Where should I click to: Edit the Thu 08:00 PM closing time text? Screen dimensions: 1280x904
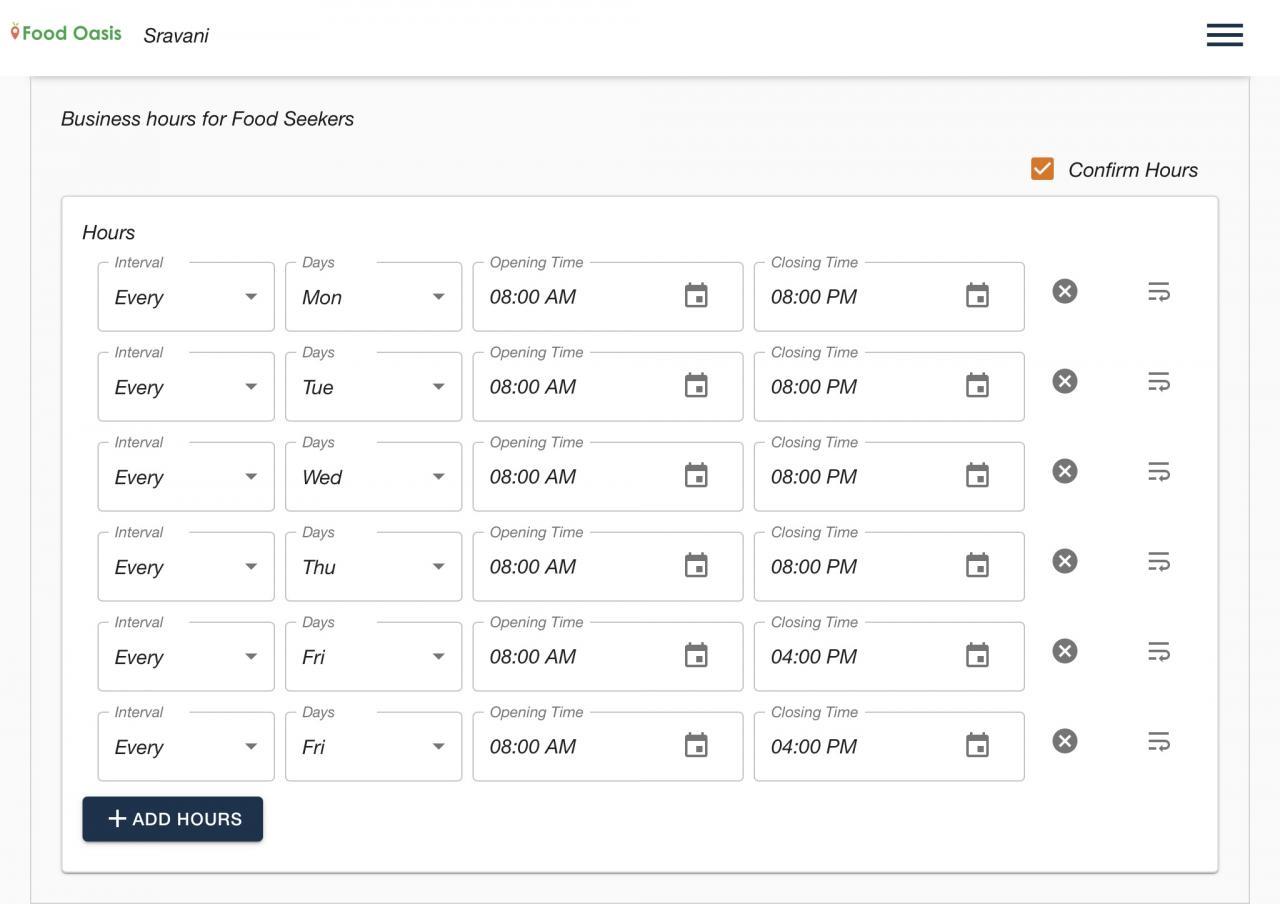[814, 567]
